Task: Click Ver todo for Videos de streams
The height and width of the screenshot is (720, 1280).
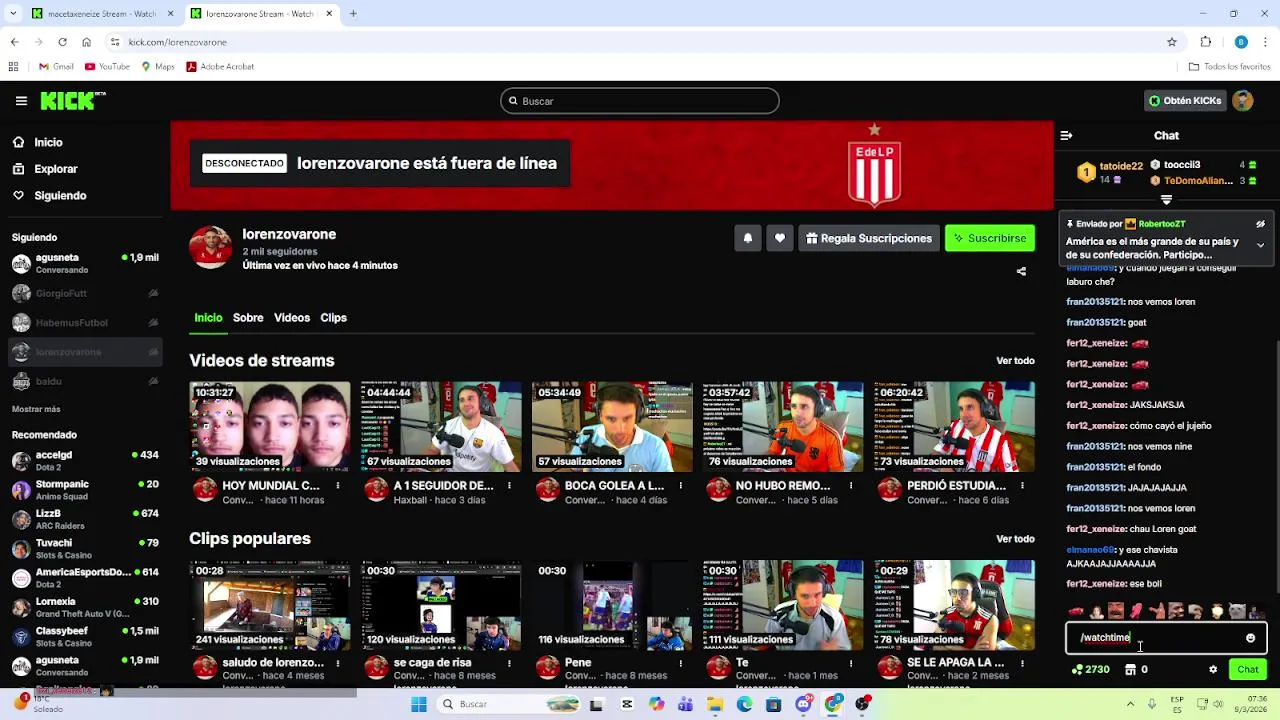Action: tap(1015, 361)
